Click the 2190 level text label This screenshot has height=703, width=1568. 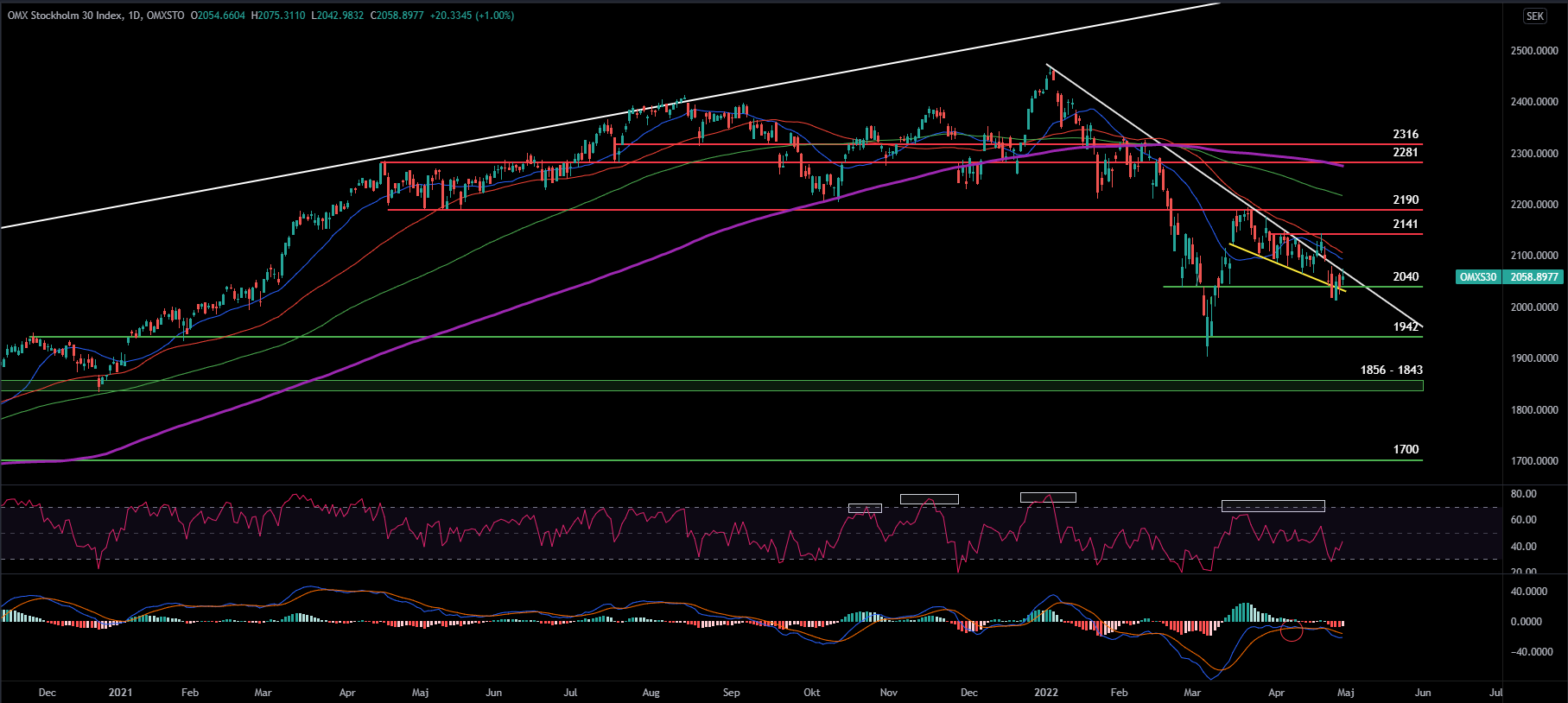pyautogui.click(x=1406, y=199)
